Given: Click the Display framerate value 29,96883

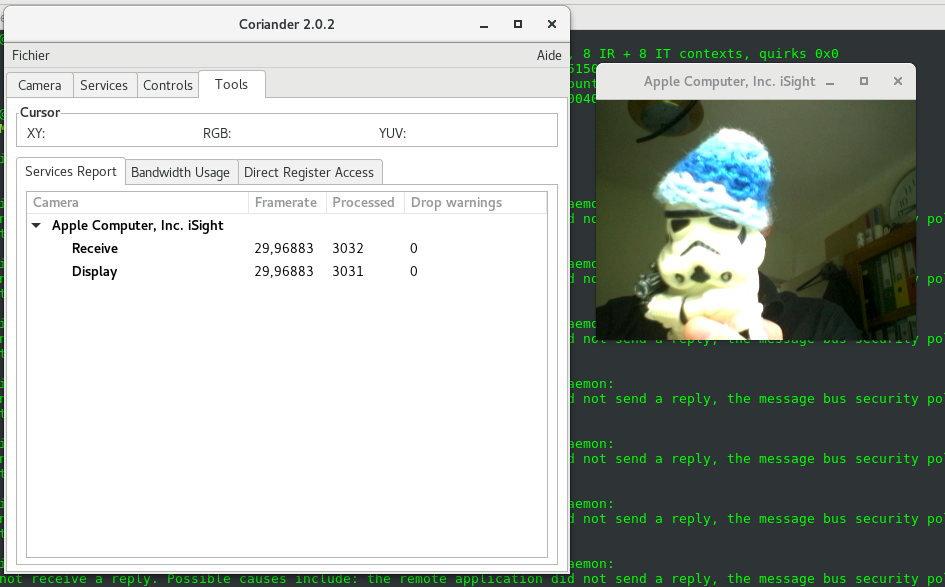Looking at the screenshot, I should [284, 271].
